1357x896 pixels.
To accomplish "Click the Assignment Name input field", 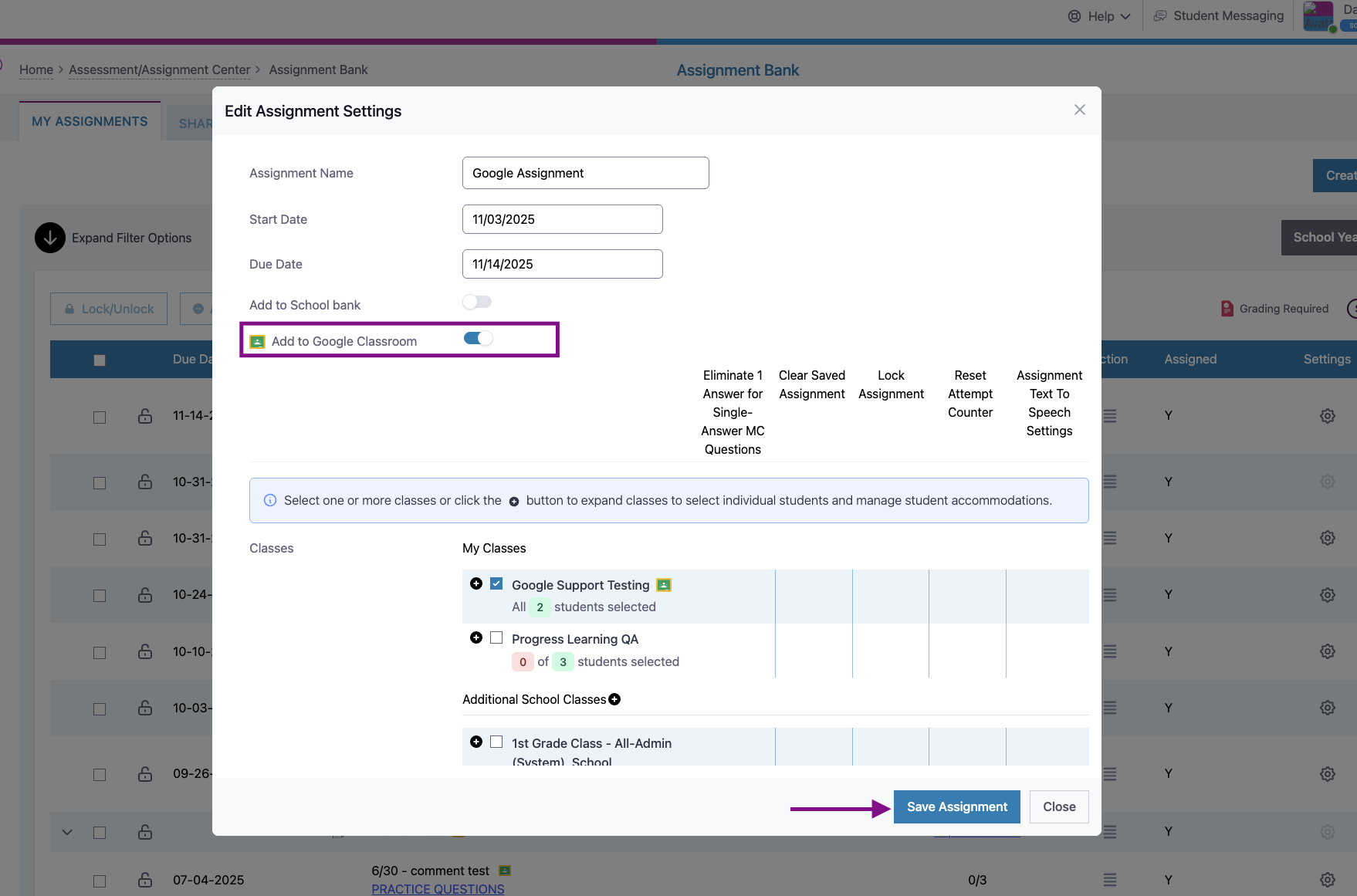I will 585,173.
